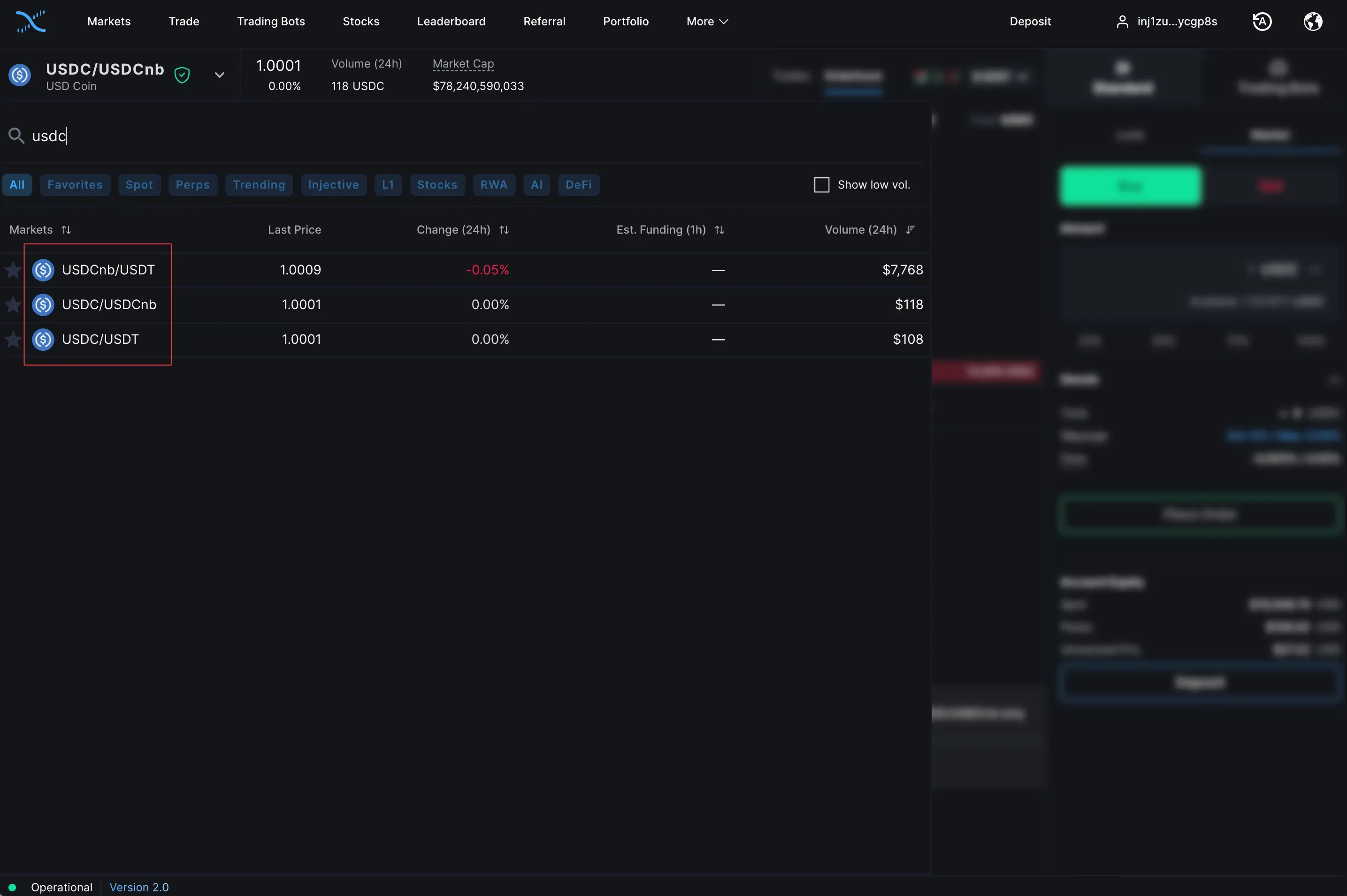Click the Last Price column header
Viewport: 1347px width, 896px height.
click(294, 230)
